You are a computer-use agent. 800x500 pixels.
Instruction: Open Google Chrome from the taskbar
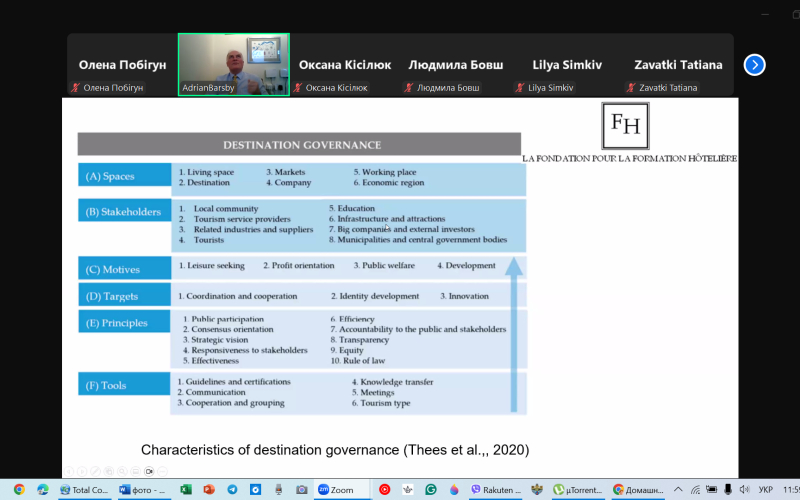(19, 490)
